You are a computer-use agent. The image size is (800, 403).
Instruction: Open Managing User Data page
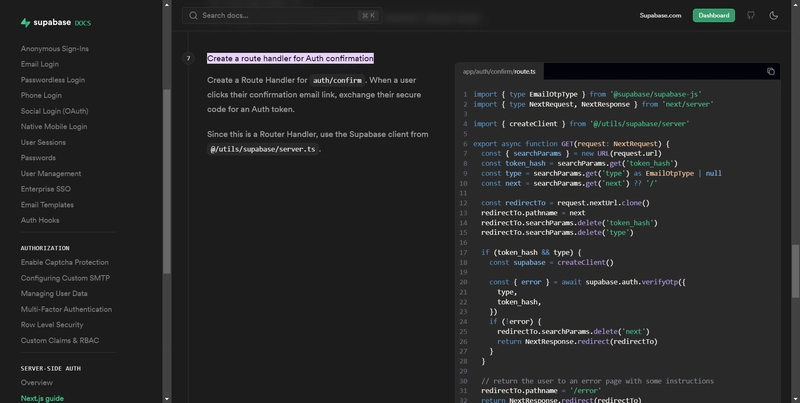(54, 293)
